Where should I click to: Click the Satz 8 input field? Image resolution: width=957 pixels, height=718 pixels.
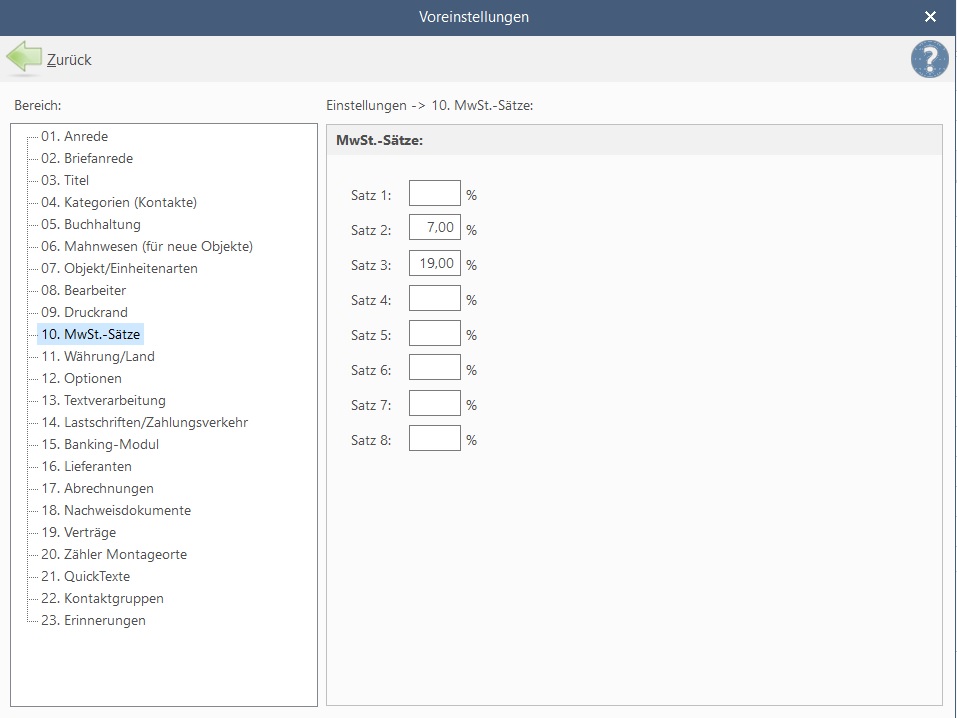pos(435,438)
